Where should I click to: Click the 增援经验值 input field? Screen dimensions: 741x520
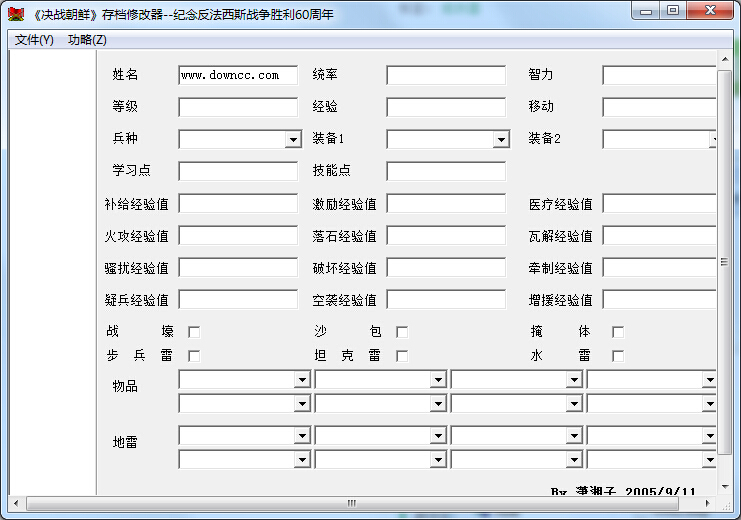pos(659,300)
